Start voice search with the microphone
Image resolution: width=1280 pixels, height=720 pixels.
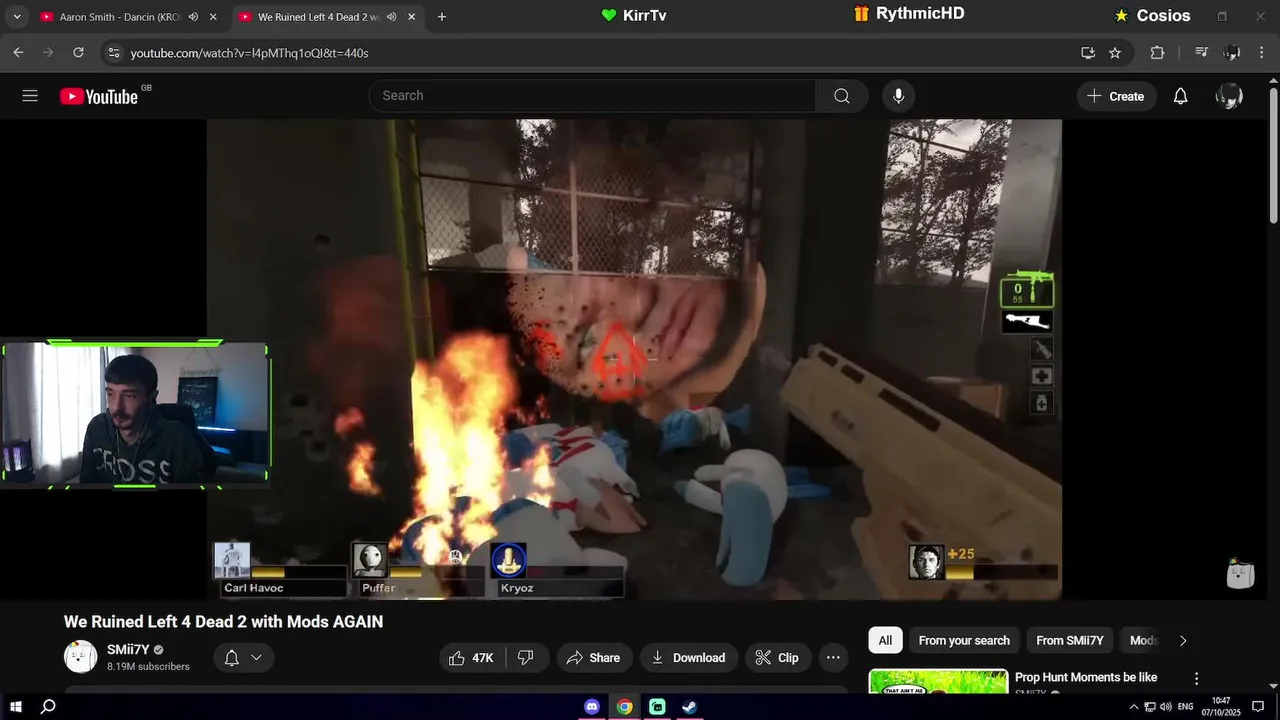click(898, 96)
